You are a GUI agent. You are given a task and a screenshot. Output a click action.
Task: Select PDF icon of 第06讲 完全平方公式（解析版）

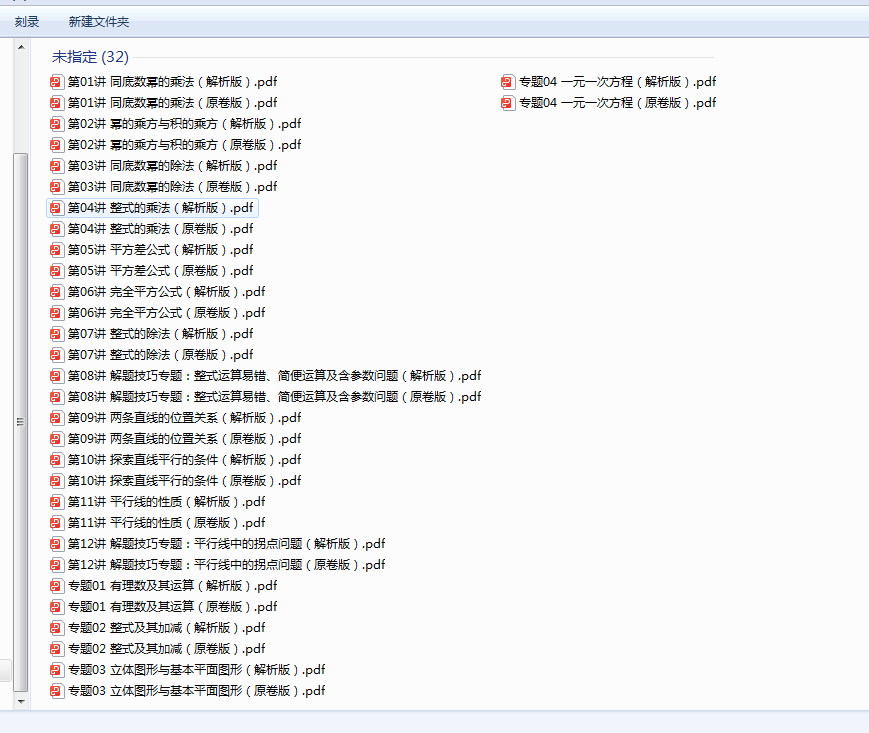(x=57, y=292)
